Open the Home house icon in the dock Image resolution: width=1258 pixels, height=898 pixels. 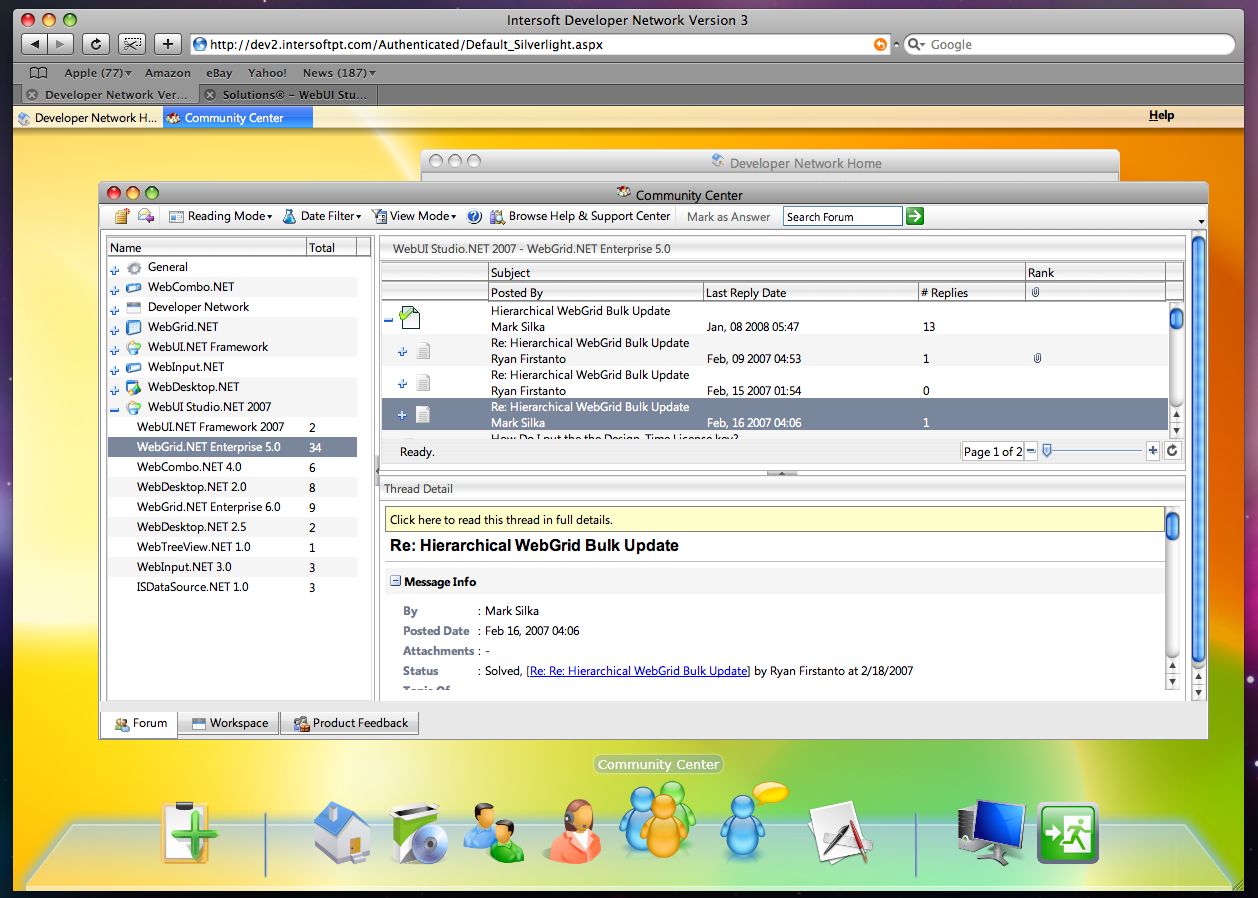341,832
